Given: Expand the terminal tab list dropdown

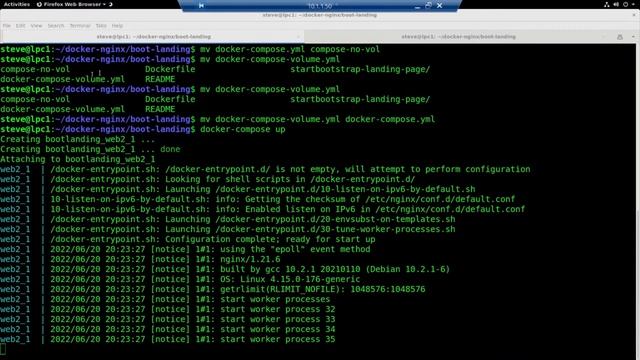Looking at the screenshot, I should pyautogui.click(x=633, y=37).
